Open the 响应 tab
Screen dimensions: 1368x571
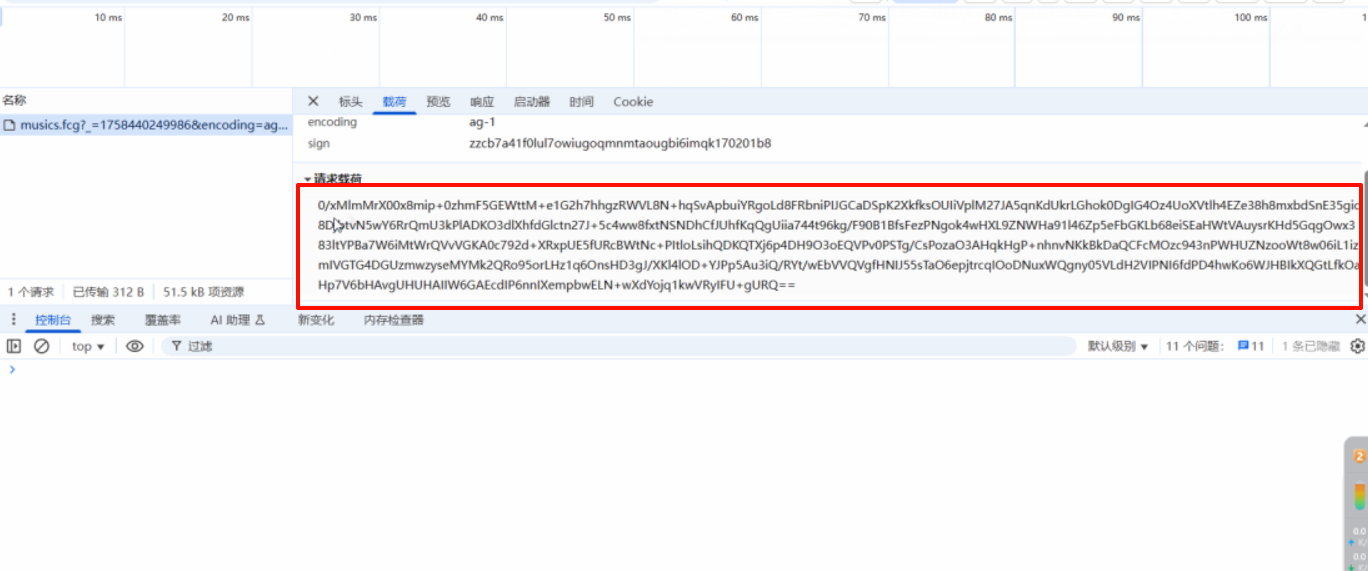point(482,102)
